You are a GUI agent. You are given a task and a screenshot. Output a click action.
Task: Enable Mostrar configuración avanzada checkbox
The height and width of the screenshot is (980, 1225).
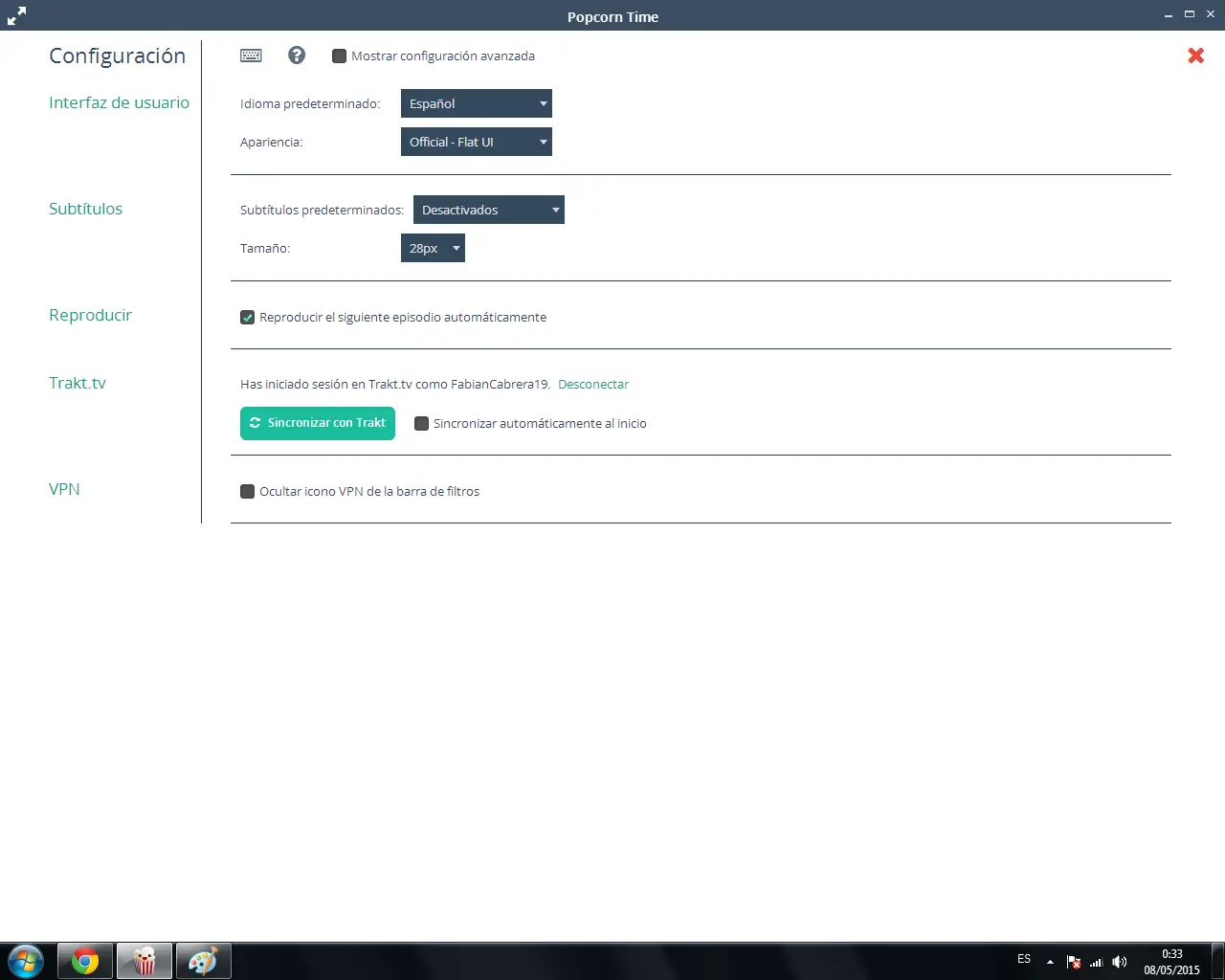(339, 56)
